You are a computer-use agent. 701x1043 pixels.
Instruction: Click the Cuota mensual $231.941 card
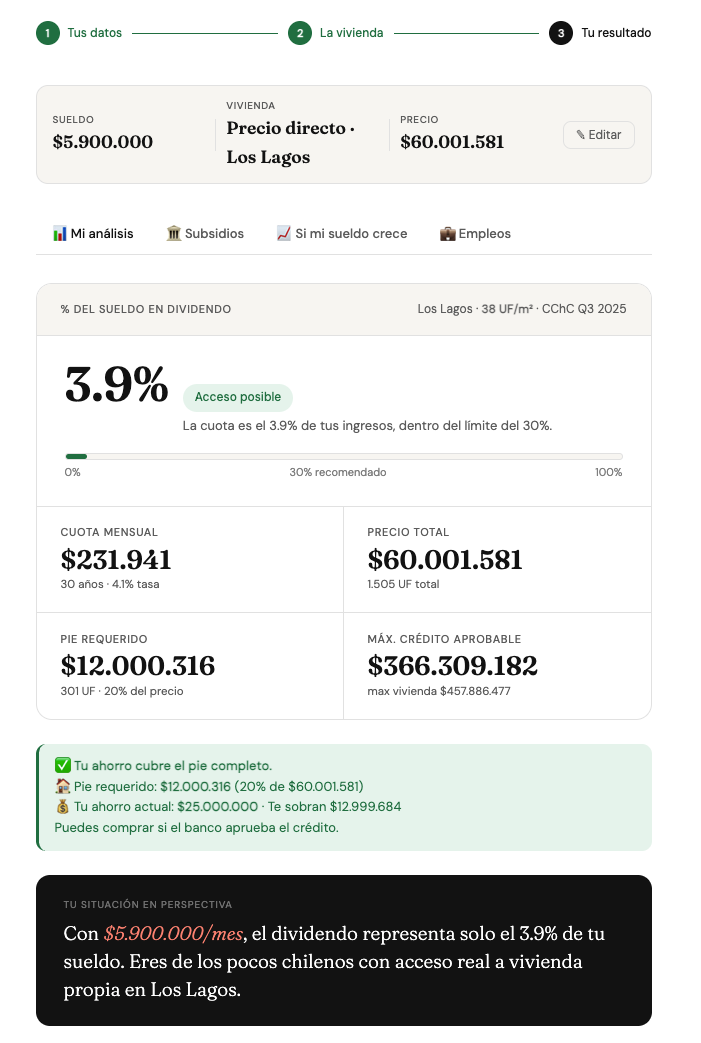pos(190,559)
